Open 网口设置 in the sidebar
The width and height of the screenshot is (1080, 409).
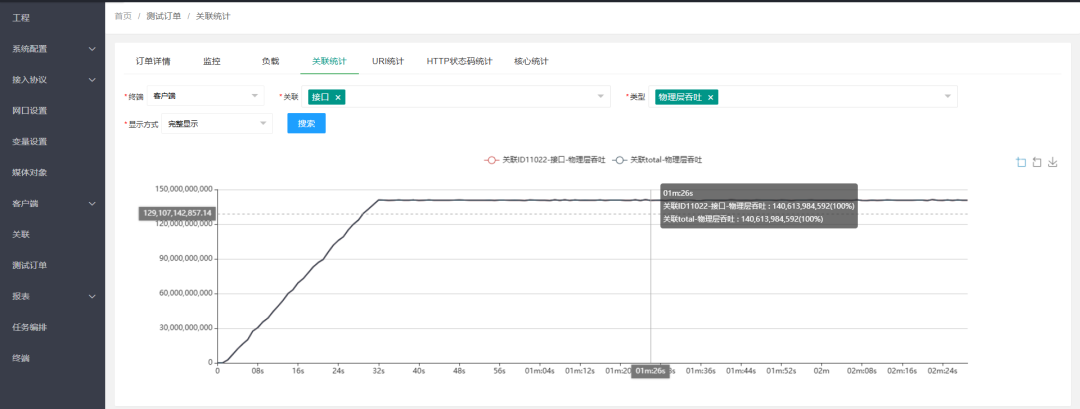pyautogui.click(x=30, y=110)
